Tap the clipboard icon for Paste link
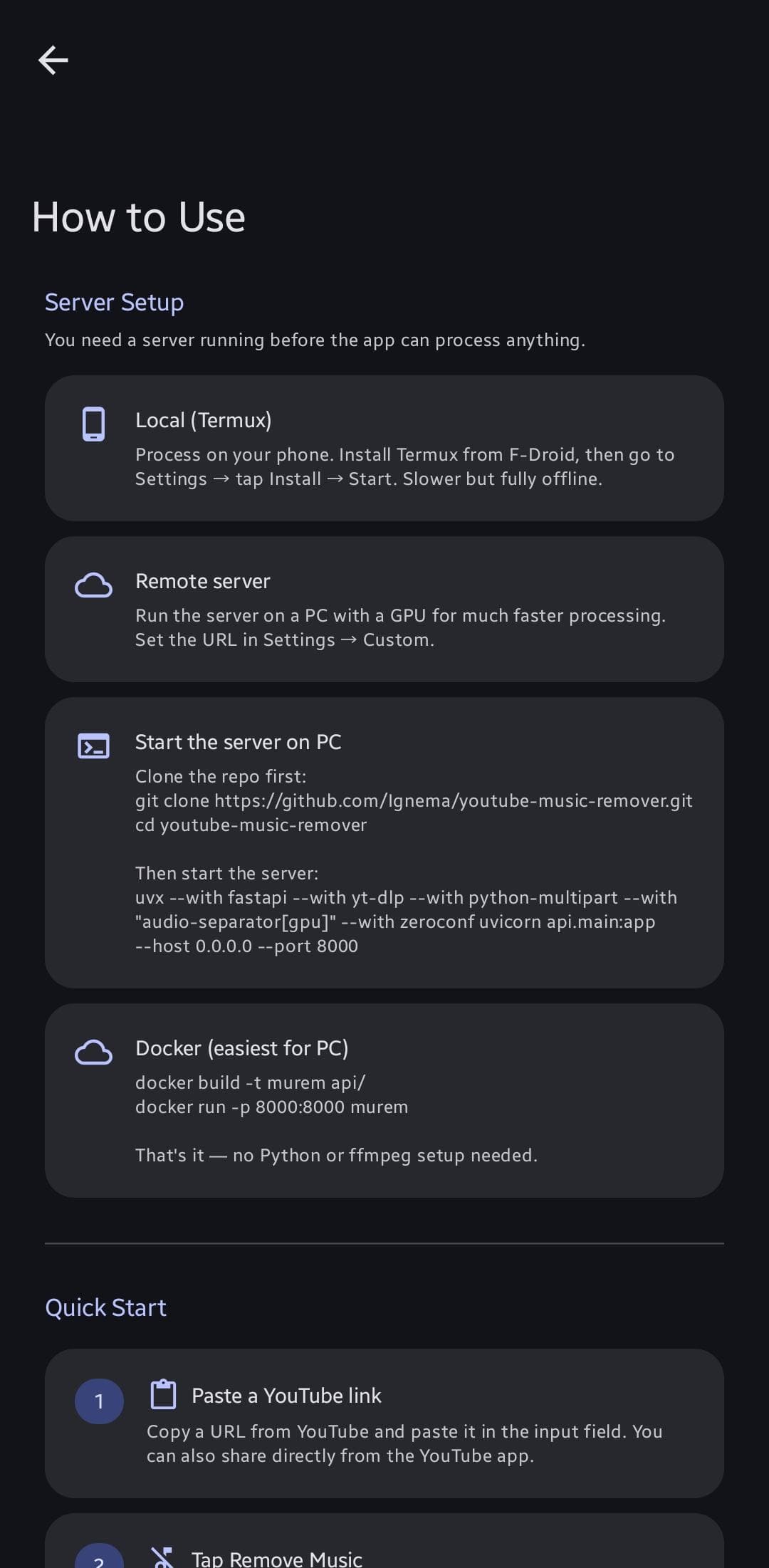The height and width of the screenshot is (1568, 769). coord(163,1394)
